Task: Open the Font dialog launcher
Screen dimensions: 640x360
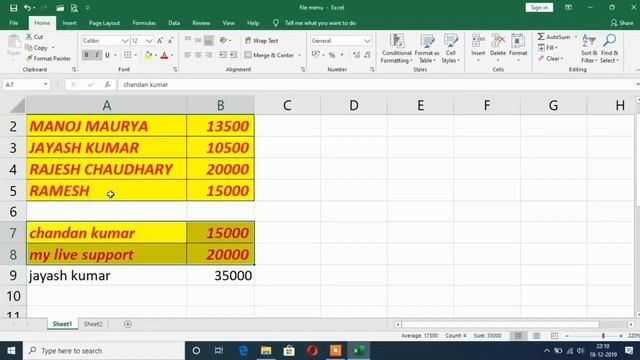Action: pos(175,70)
